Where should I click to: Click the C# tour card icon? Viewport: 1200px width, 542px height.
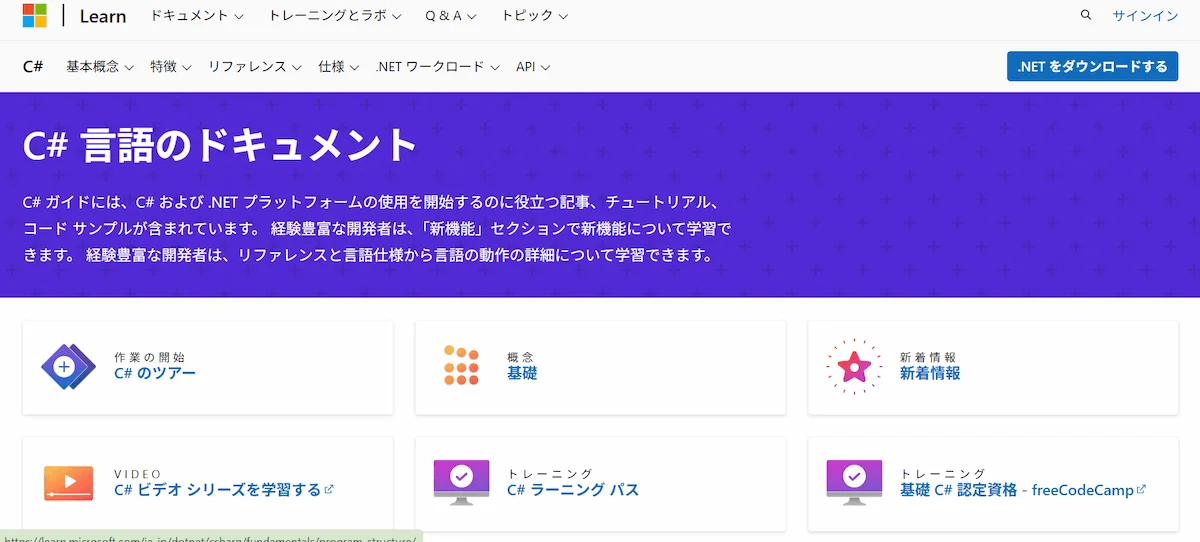pyautogui.click(x=68, y=367)
